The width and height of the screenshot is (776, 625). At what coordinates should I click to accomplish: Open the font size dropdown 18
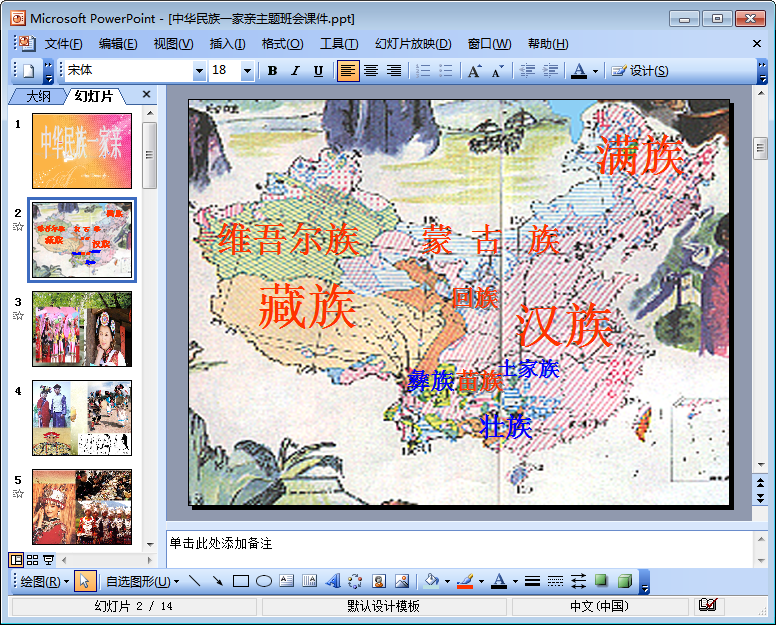pyautogui.click(x=247, y=71)
